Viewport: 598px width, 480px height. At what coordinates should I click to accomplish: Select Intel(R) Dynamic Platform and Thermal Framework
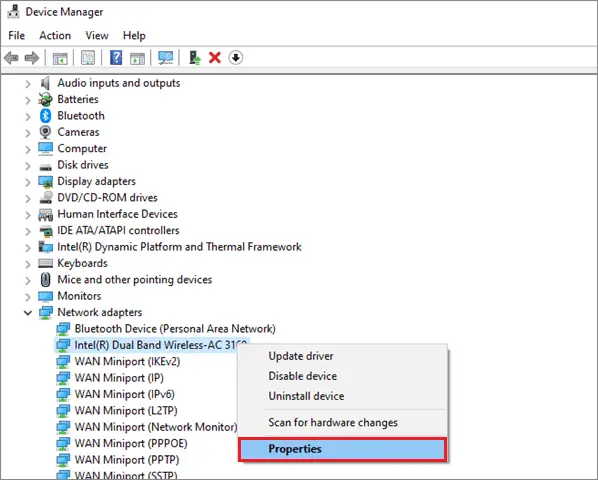click(179, 247)
